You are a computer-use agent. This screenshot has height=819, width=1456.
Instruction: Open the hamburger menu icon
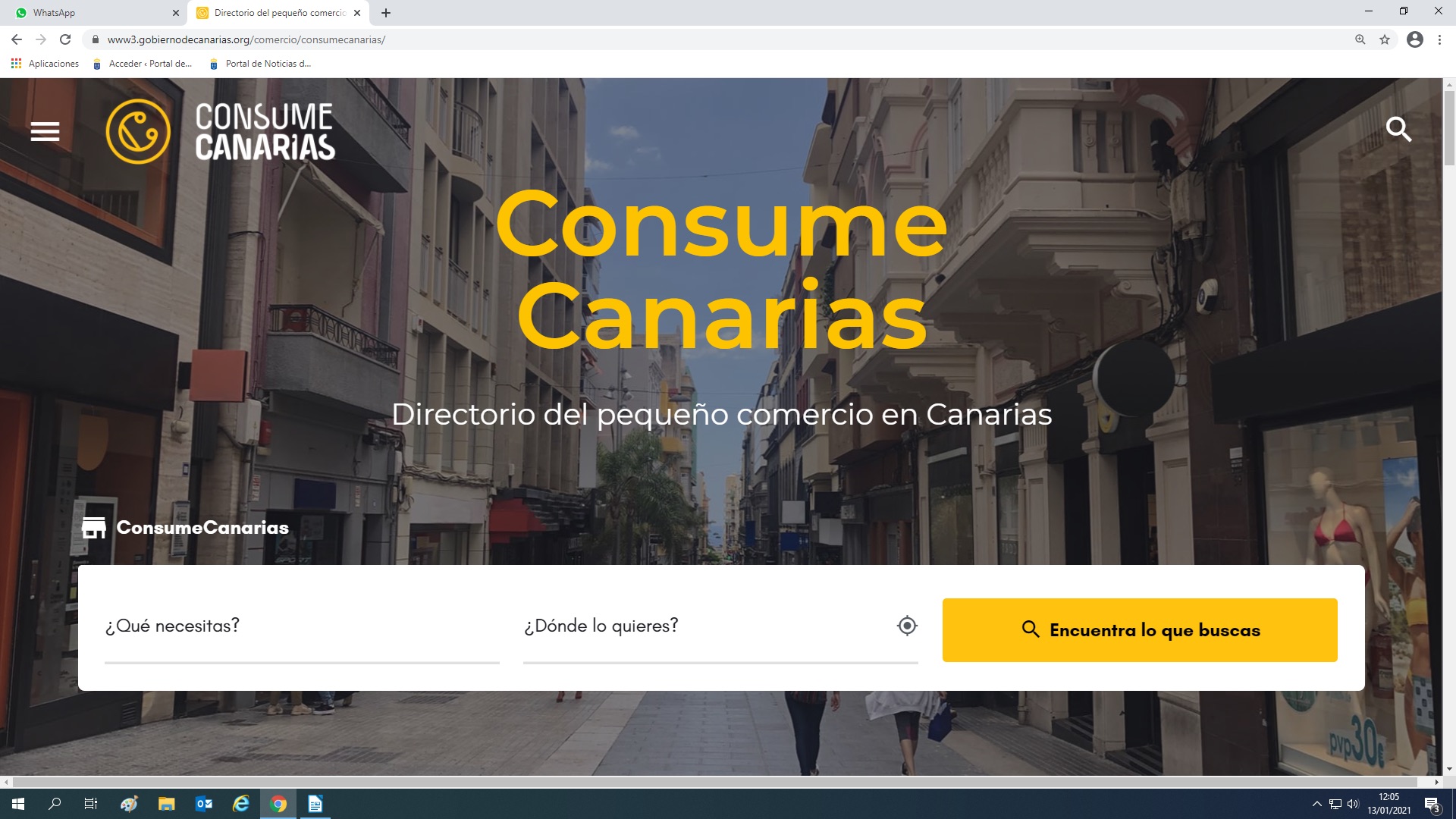pos(45,132)
